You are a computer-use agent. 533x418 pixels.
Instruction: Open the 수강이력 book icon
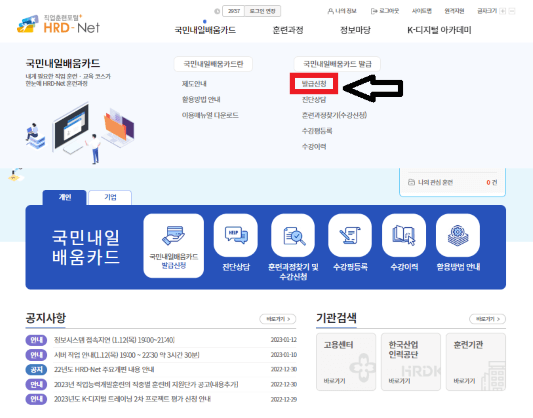point(404,235)
